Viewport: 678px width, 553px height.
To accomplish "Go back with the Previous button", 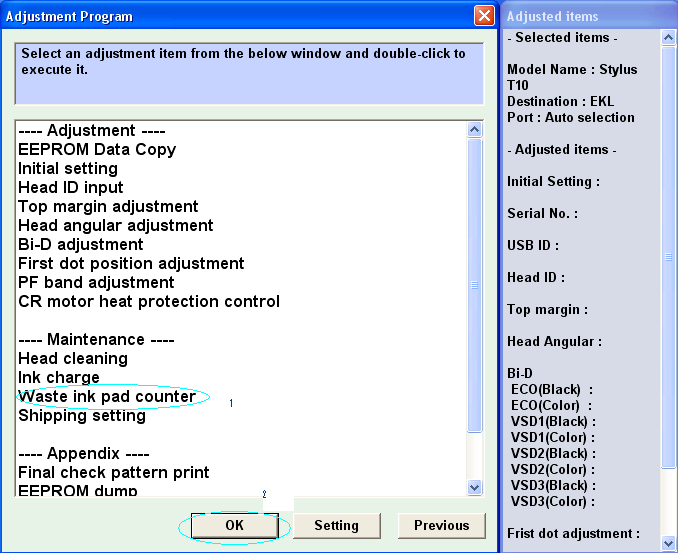I will coord(441,525).
